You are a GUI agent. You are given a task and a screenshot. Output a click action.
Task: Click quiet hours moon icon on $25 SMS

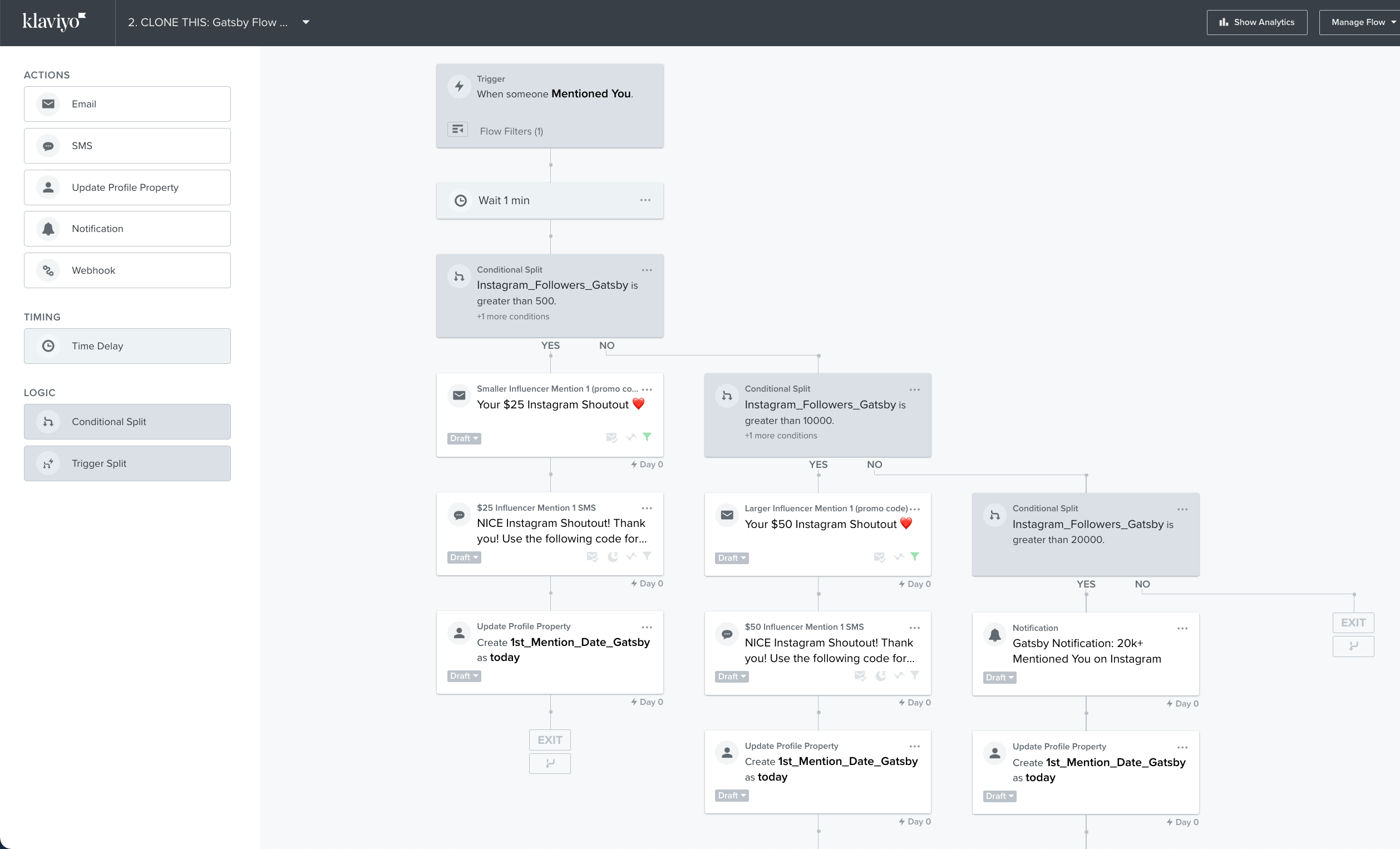[613, 557]
